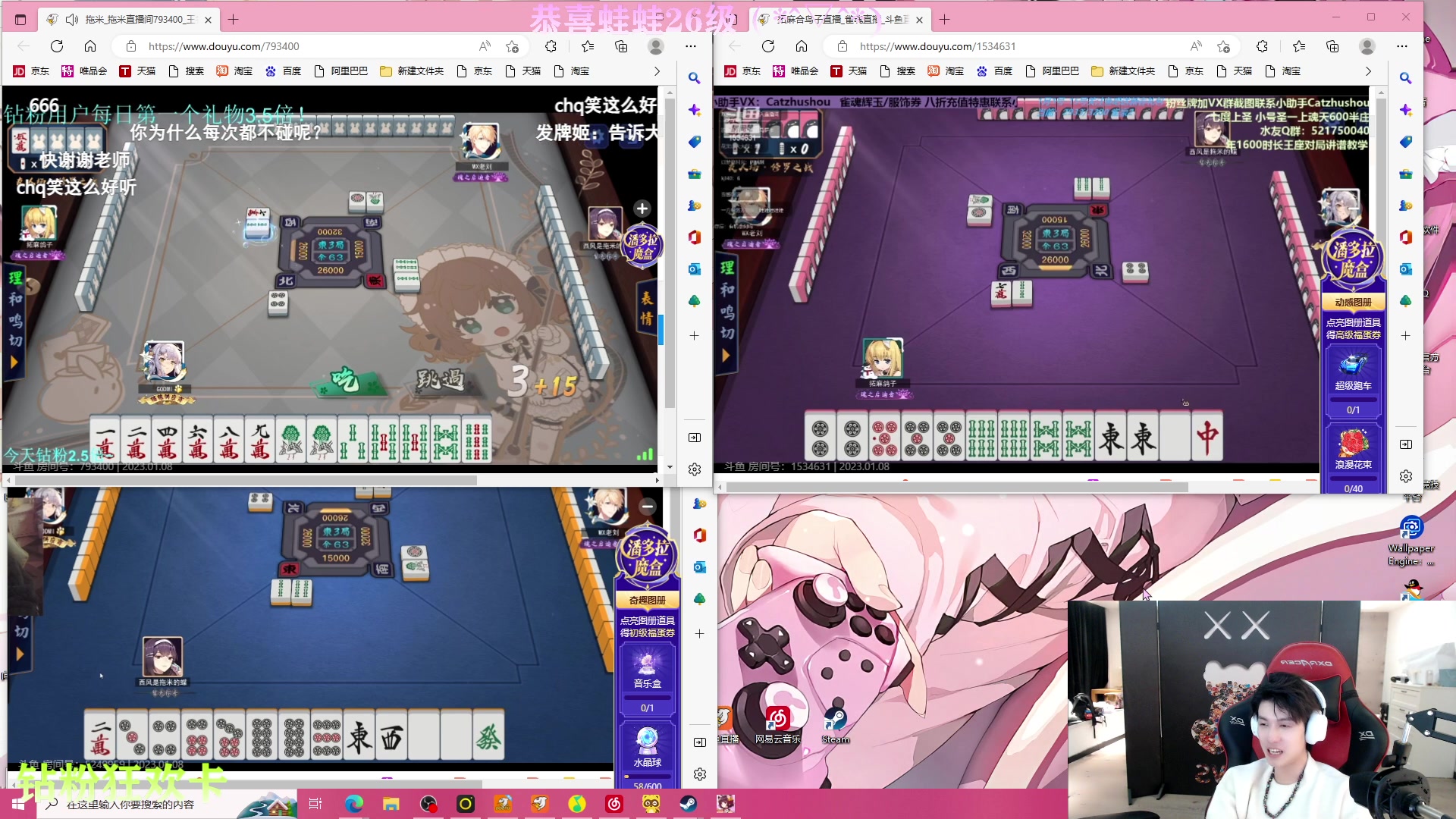
Task: Open Wallpaper Engine desktop shortcut
Action: (x=1411, y=541)
